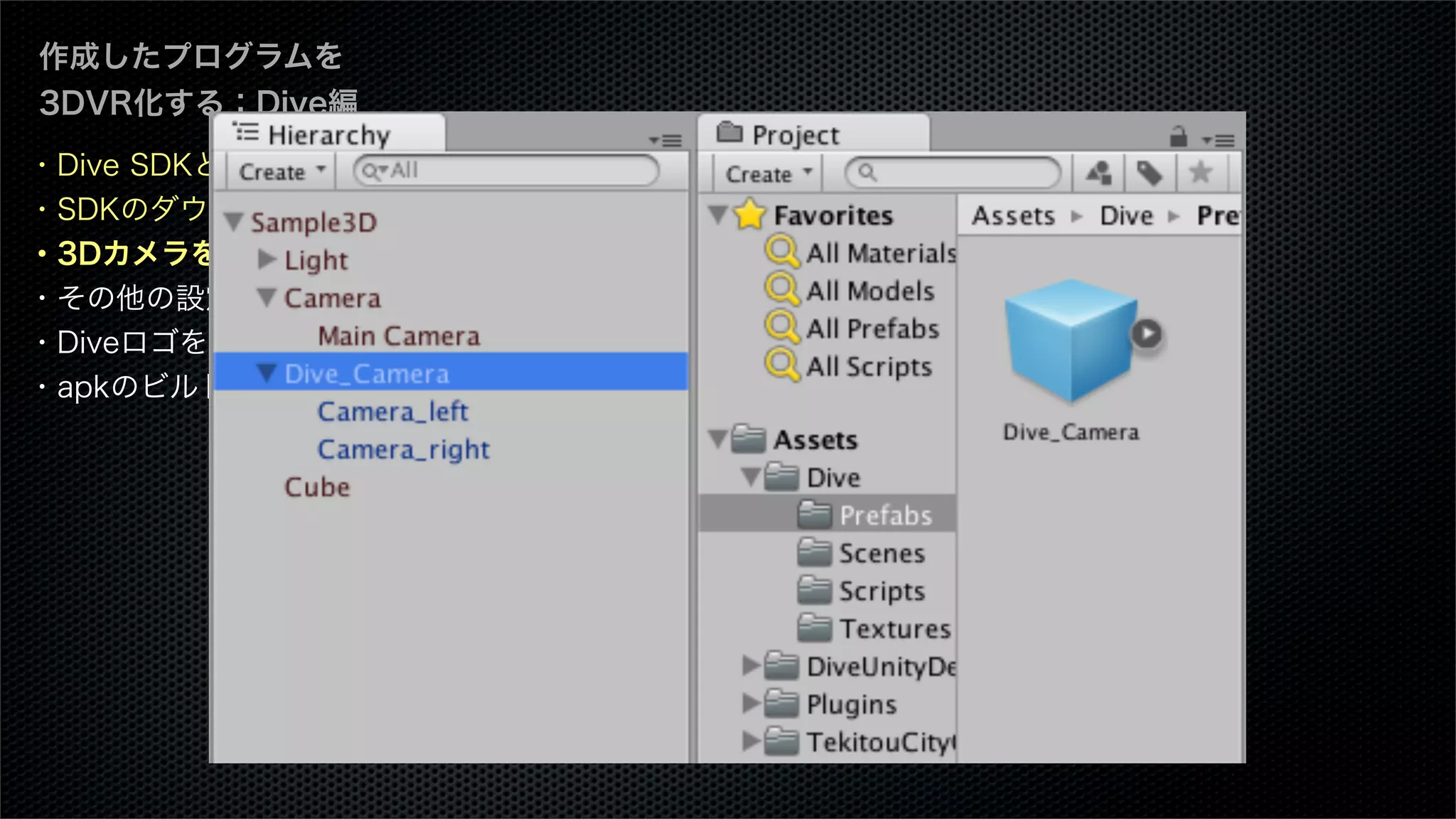
Task: Select Dive_Camera in the Hierarchy
Action: 451,371
